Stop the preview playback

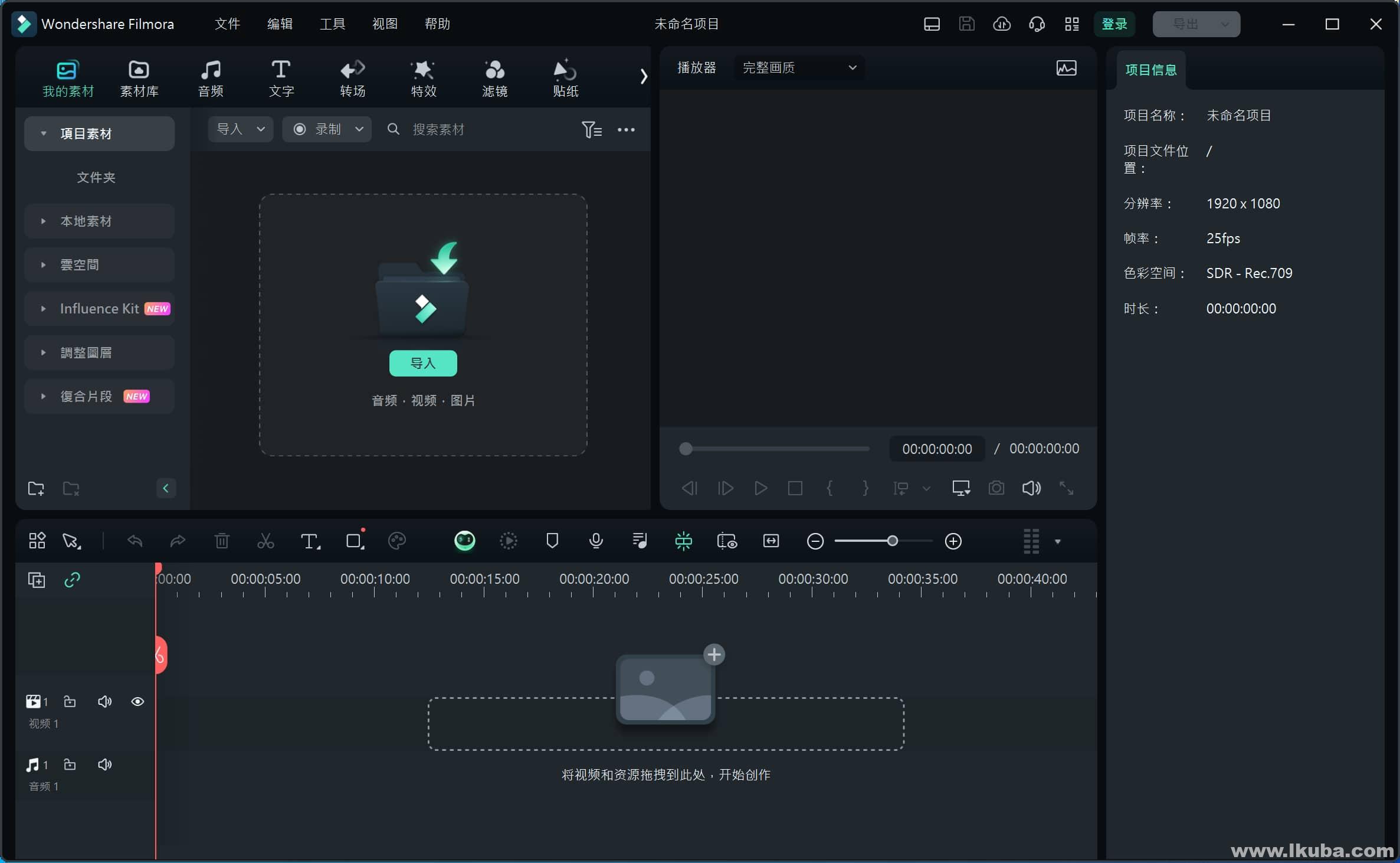(795, 488)
